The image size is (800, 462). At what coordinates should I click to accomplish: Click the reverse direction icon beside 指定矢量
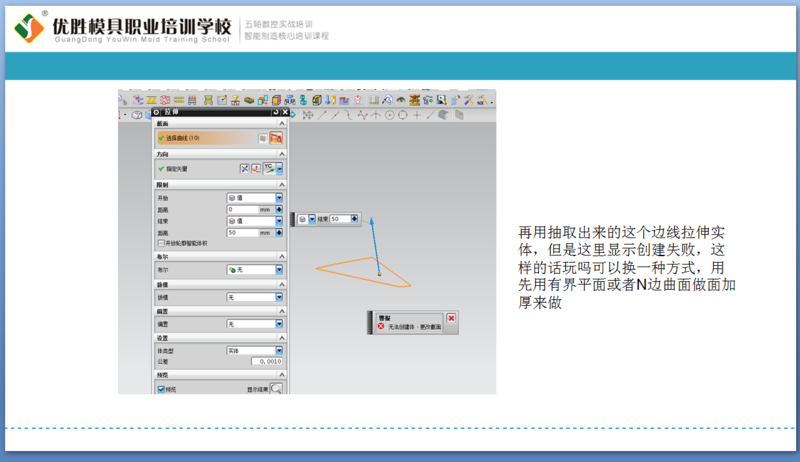point(244,169)
